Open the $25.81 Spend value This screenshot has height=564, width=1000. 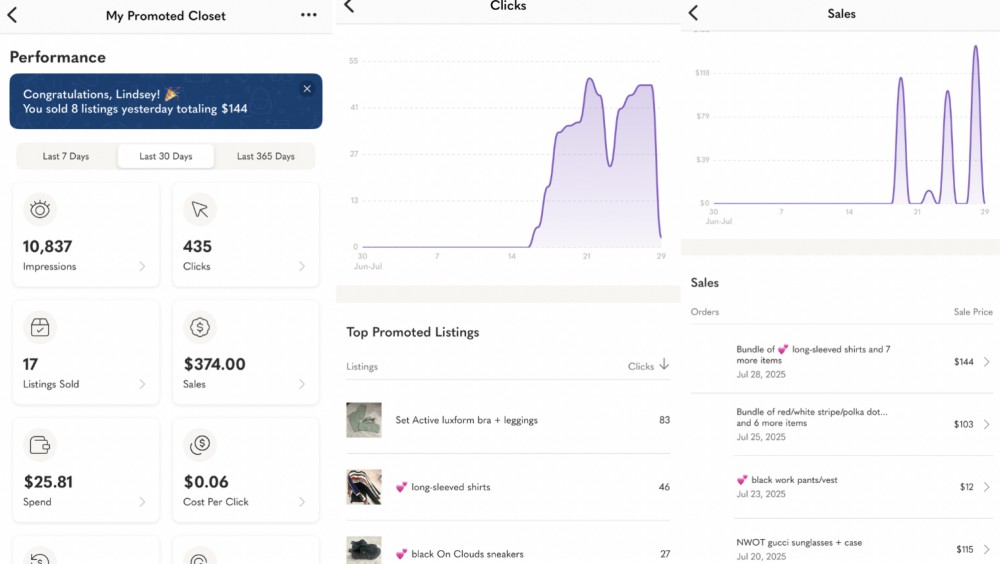[x=48, y=482]
